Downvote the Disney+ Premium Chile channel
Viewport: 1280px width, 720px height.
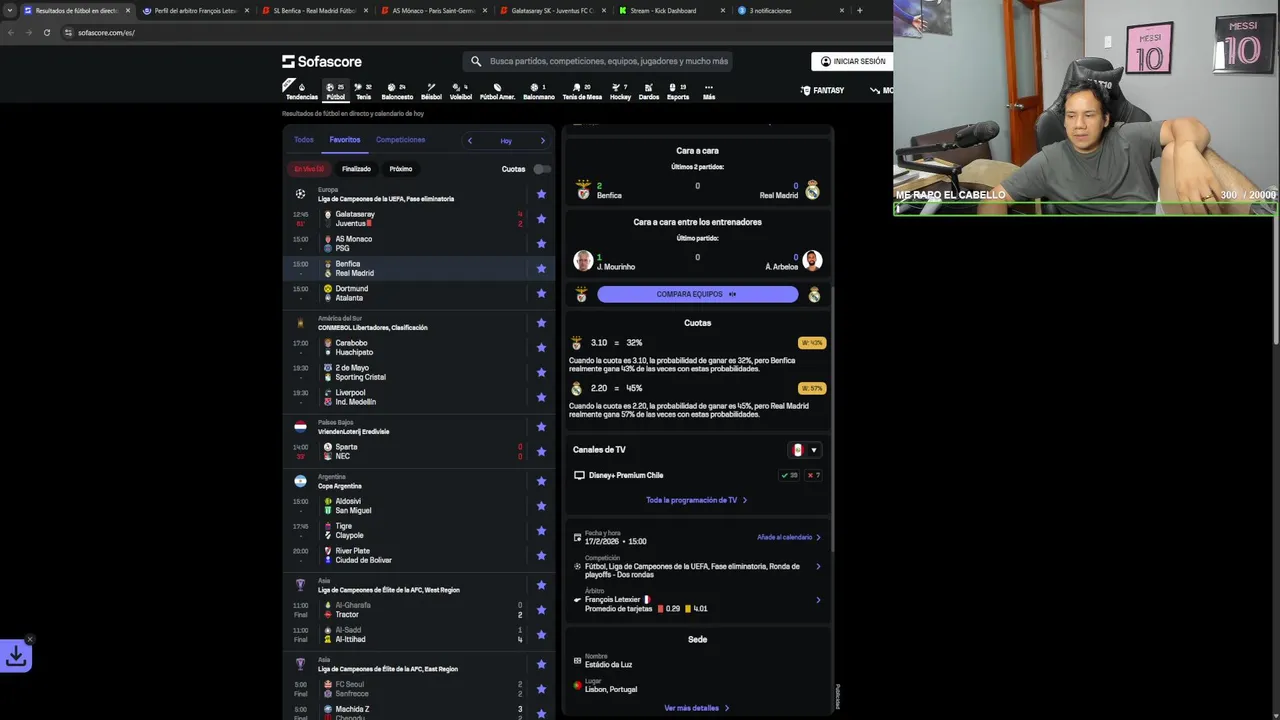[813, 475]
